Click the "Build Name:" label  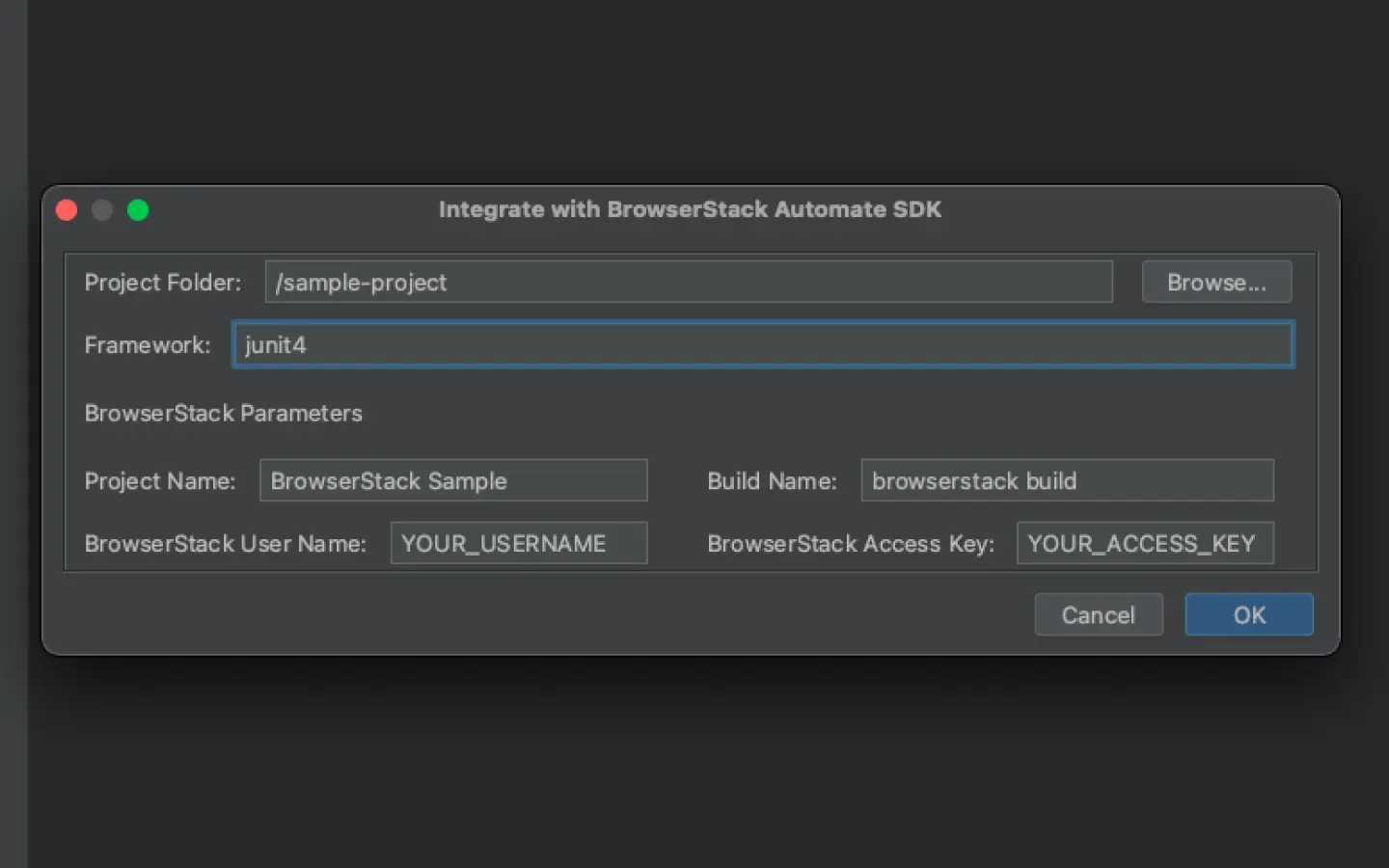click(772, 481)
